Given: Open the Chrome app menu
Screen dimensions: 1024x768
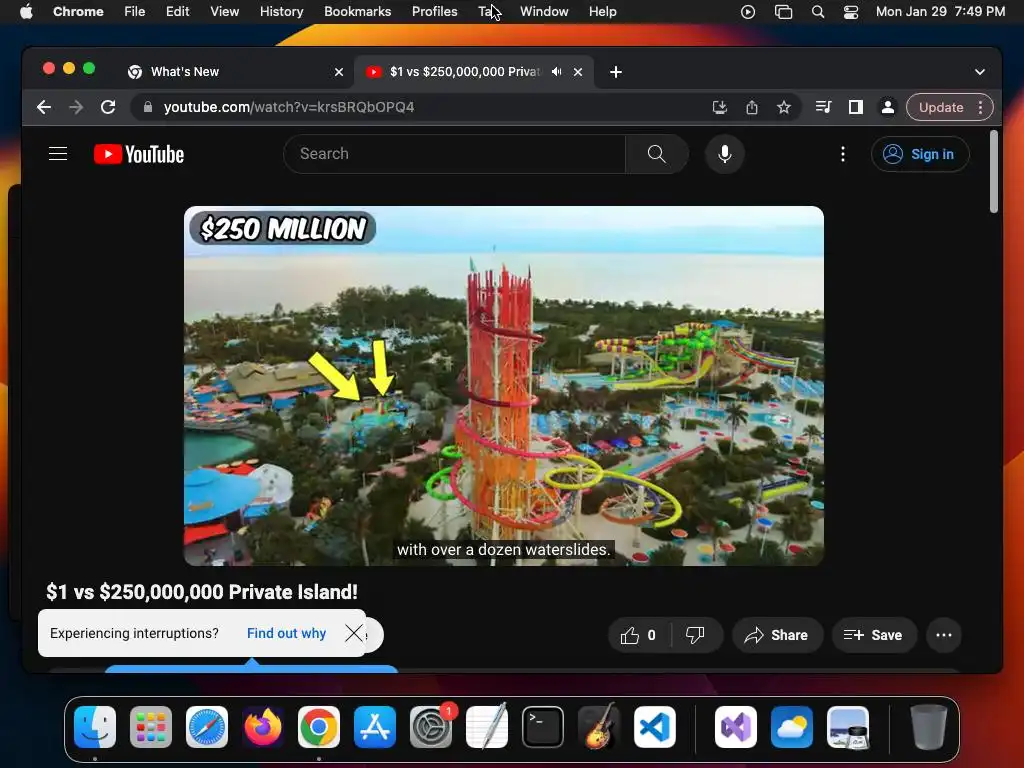Looking at the screenshot, I should pyautogui.click(x=78, y=12).
